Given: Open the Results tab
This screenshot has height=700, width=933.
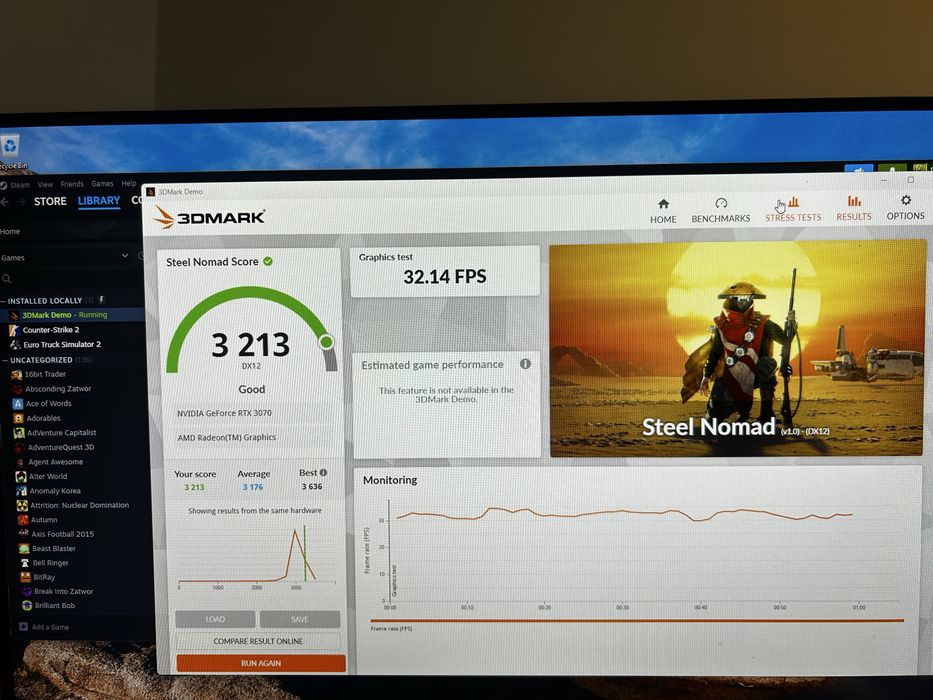Looking at the screenshot, I should coord(853,208).
